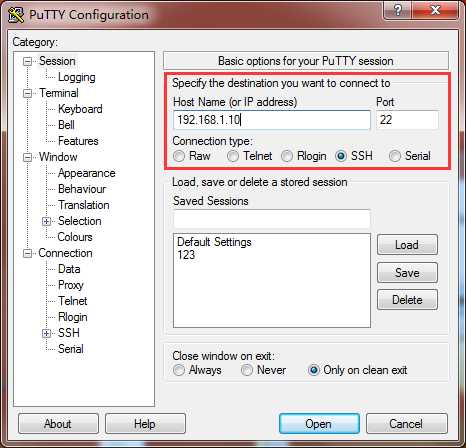Select the Rlogin connection type radio button
Viewport: 466px width, 448px height.
tap(287, 156)
